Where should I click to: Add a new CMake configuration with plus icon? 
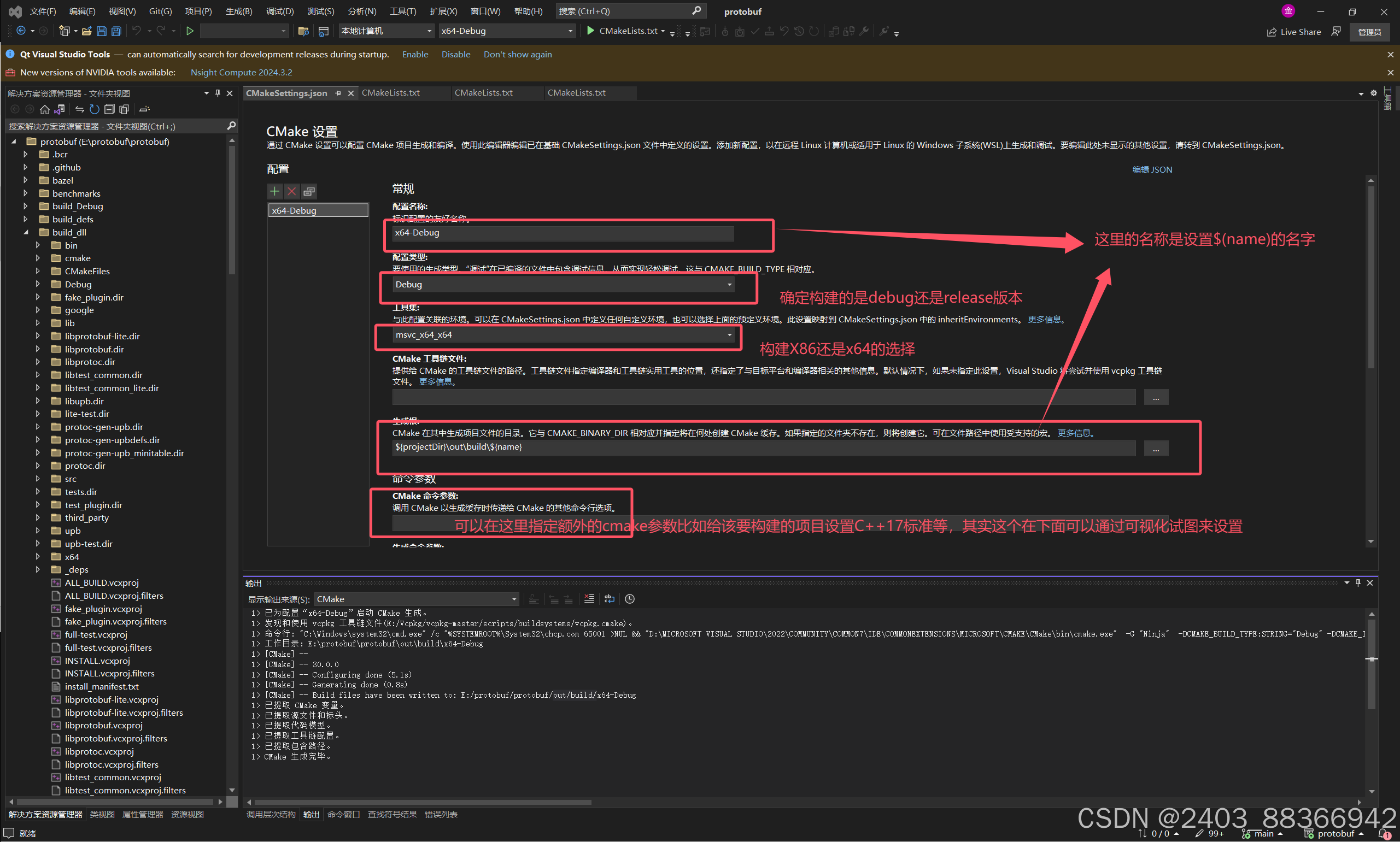click(274, 191)
